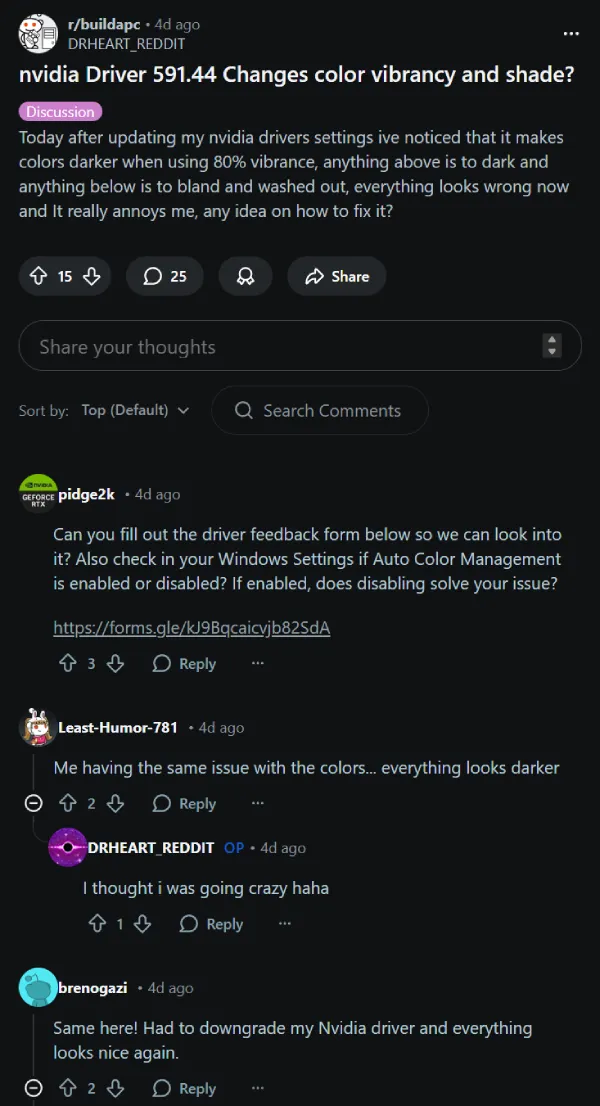This screenshot has width=600, height=1106.
Task: Open the Sort by Top (Default) dropdown
Action: pyautogui.click(x=135, y=411)
